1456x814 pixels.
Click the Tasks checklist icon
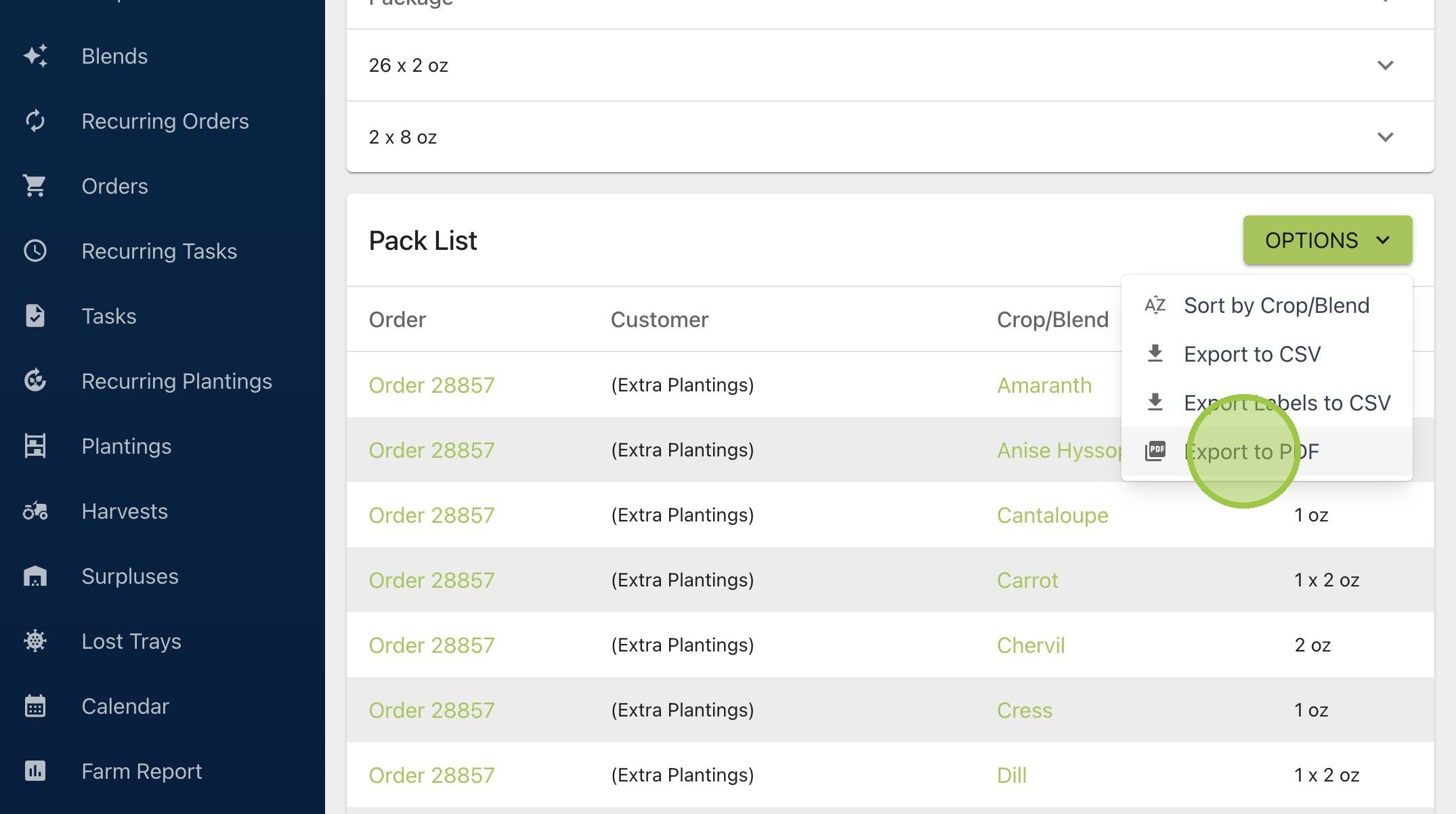[x=35, y=316]
